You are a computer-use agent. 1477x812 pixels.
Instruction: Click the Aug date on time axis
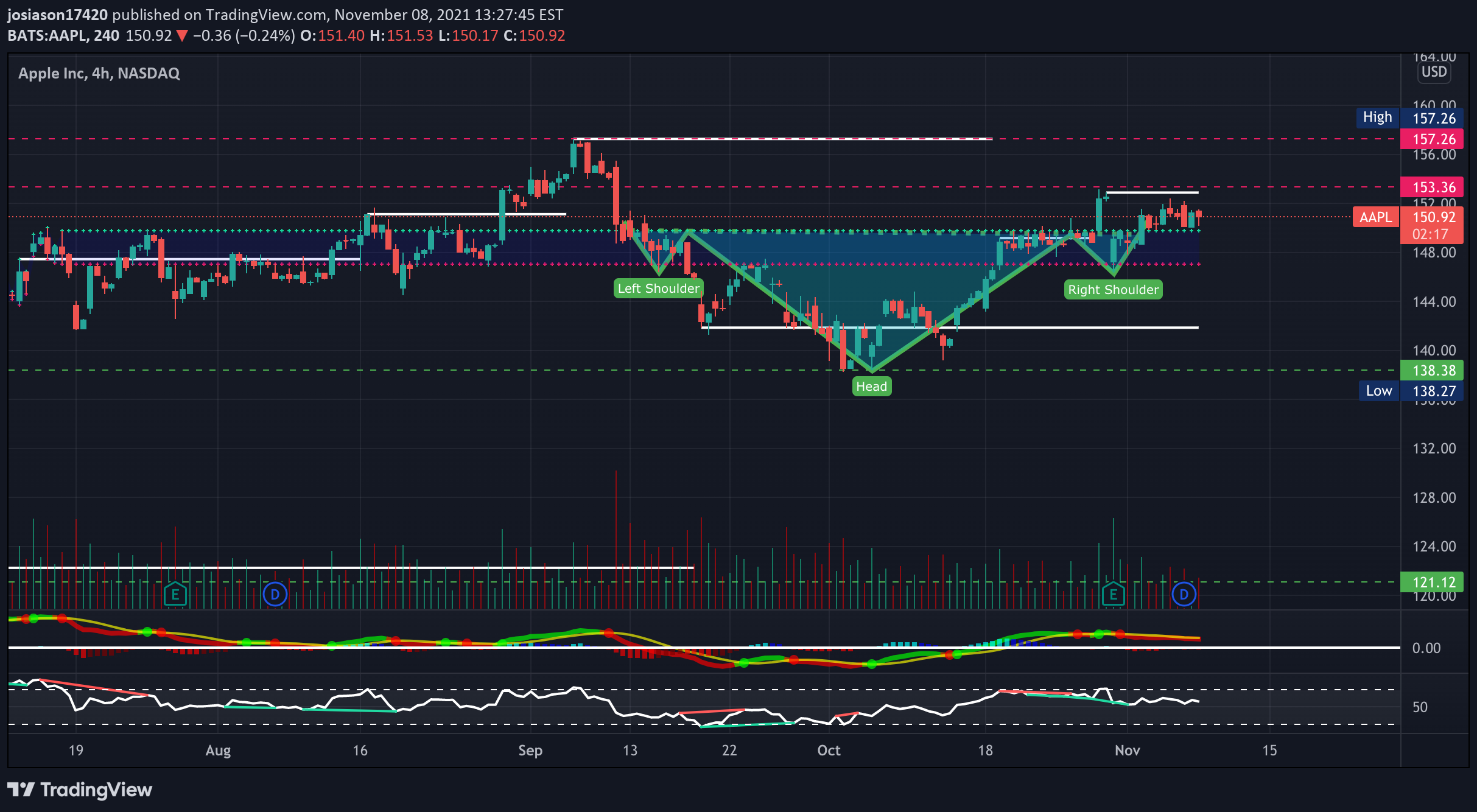coord(218,751)
